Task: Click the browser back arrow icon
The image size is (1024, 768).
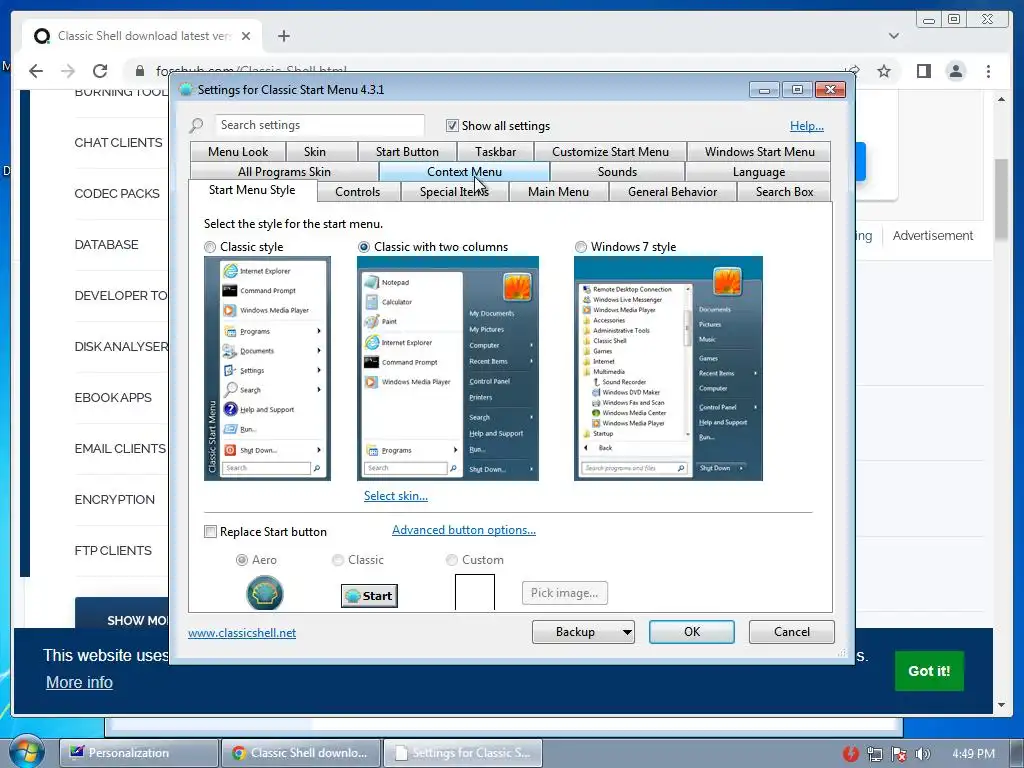Action: coord(36,71)
